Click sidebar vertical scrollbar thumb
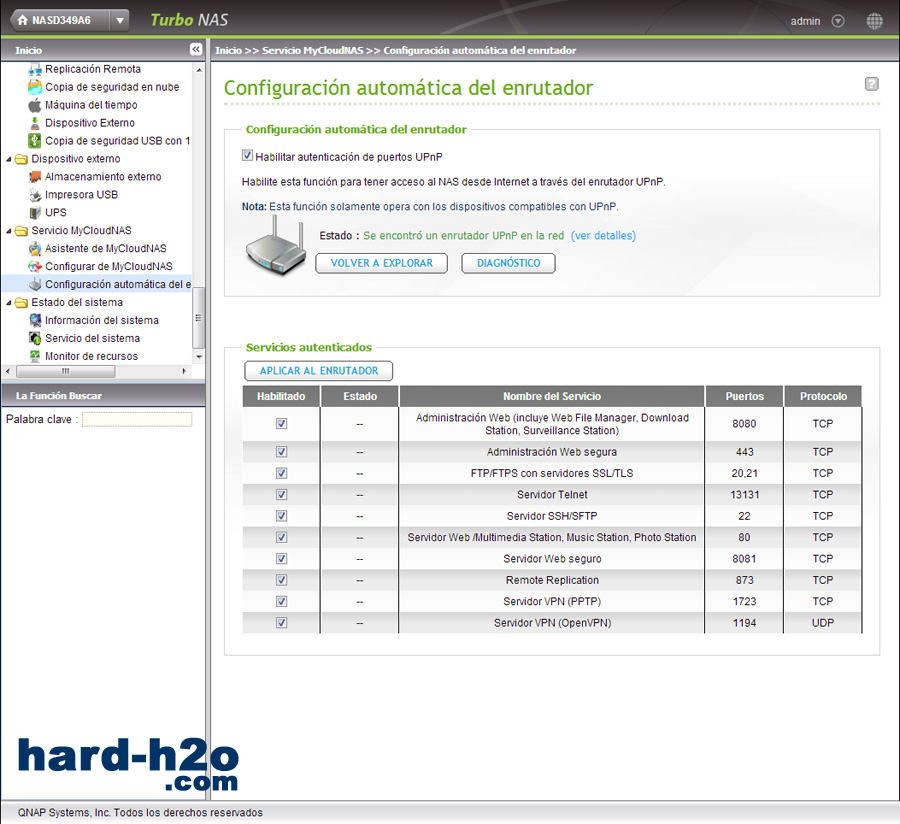 [x=199, y=318]
